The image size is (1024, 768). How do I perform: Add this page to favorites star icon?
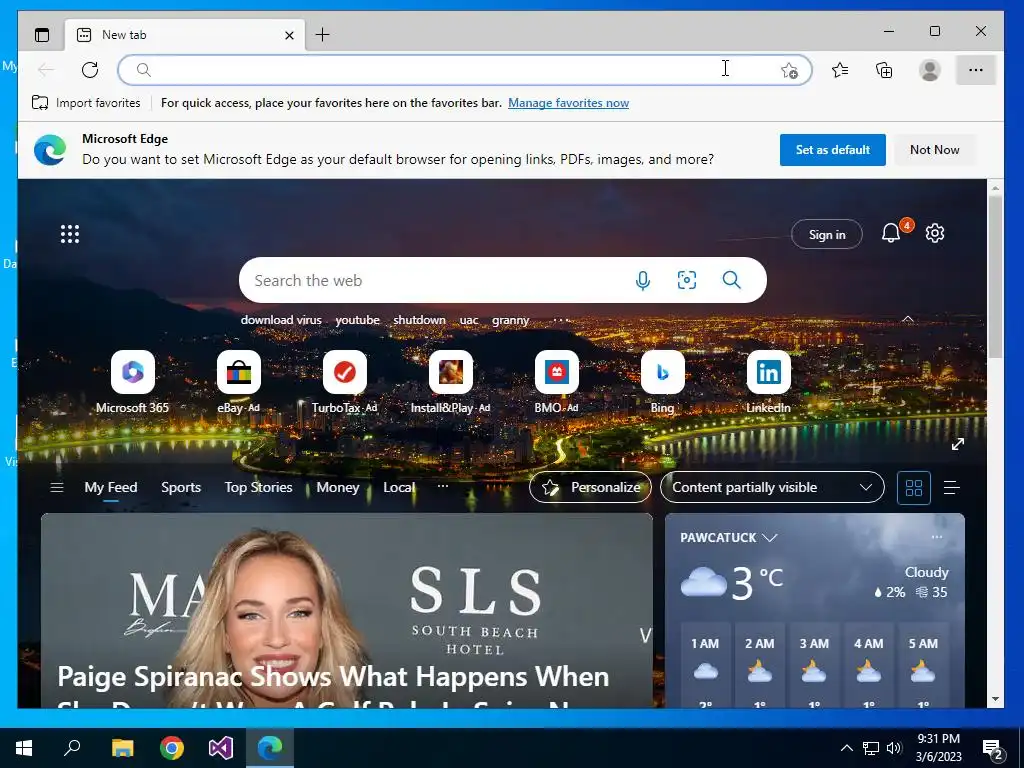[x=790, y=70]
